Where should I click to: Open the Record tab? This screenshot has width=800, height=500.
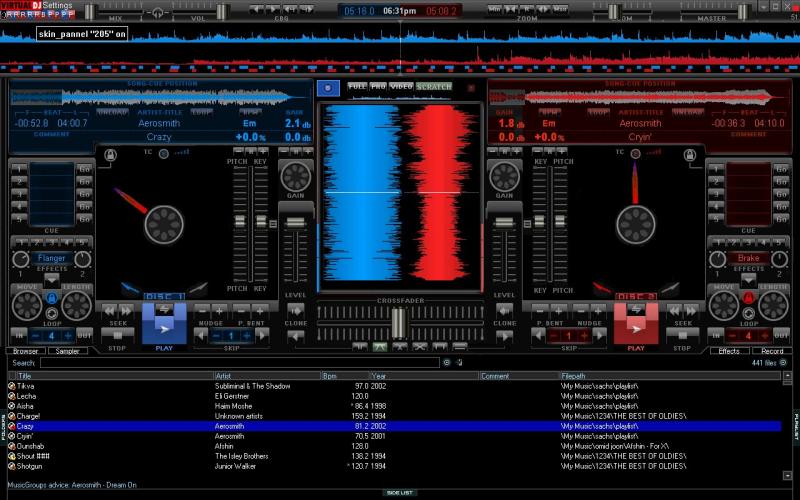772,351
